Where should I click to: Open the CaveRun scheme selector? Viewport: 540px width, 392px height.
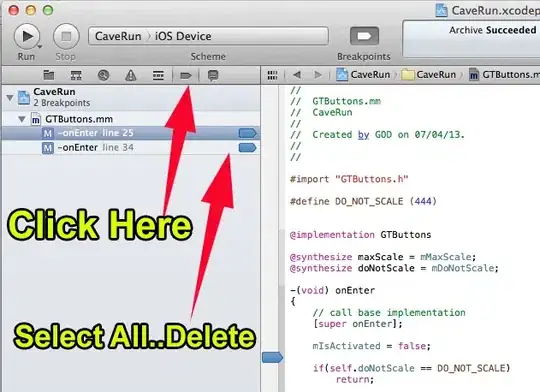(118, 36)
